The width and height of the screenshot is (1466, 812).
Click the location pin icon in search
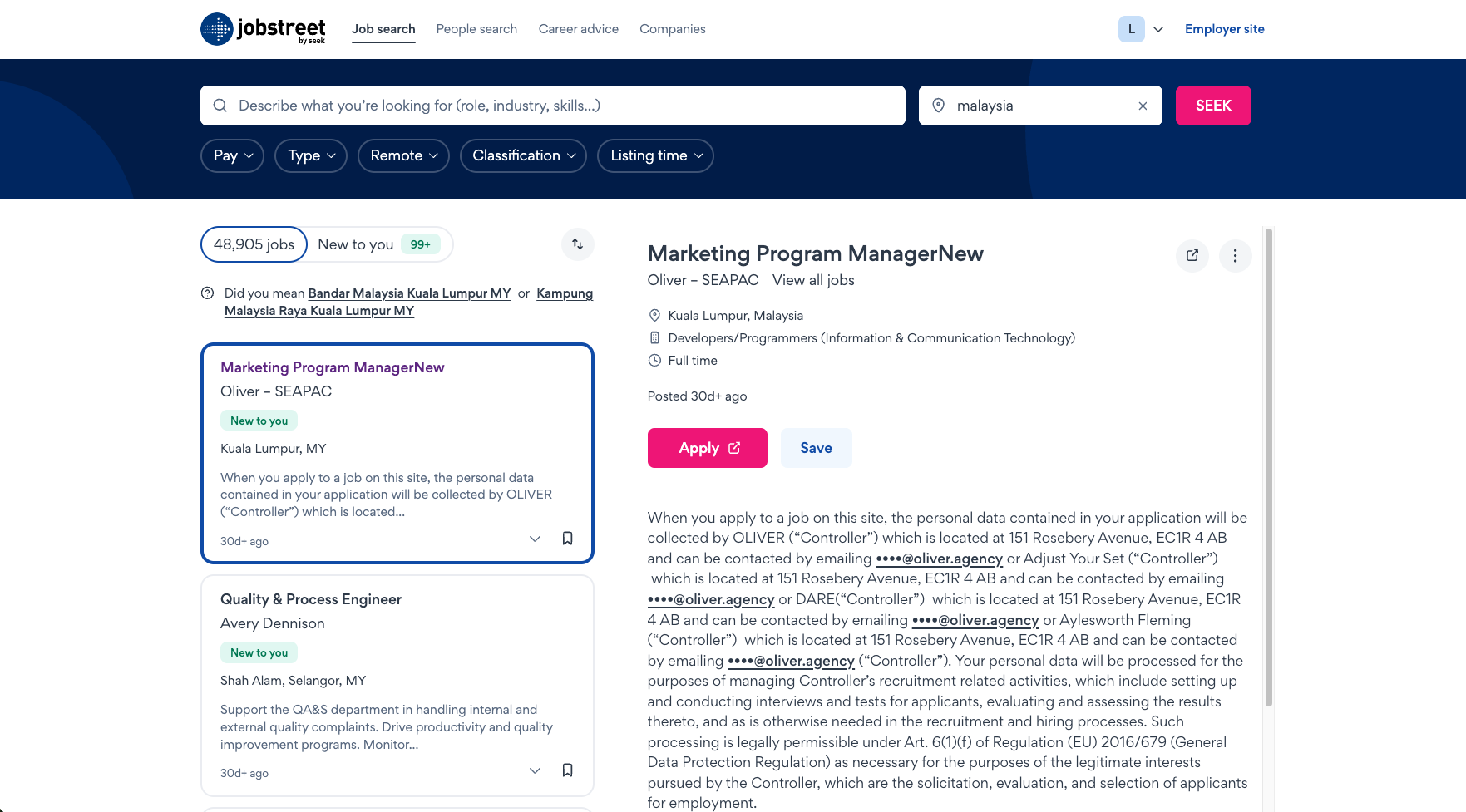(939, 106)
